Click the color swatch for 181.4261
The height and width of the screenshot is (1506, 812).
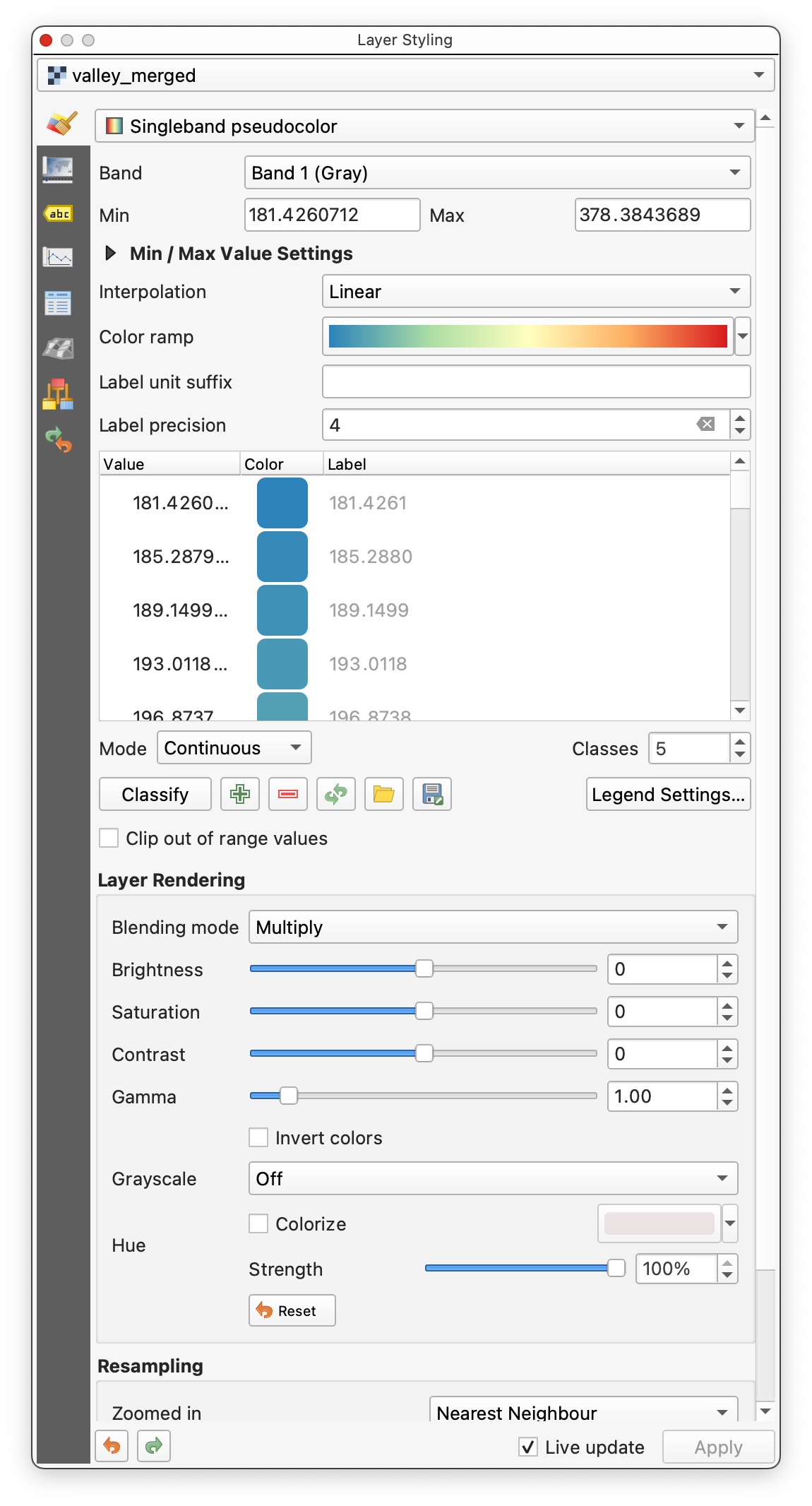tap(282, 503)
